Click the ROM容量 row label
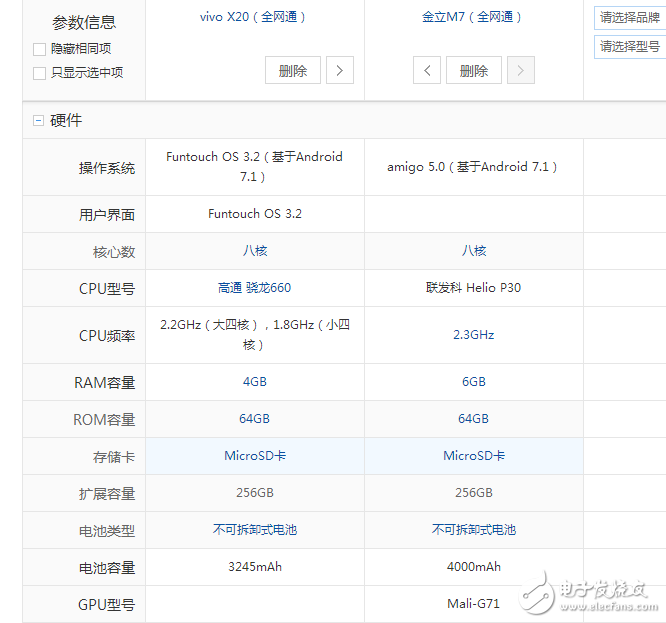 [x=104, y=420]
